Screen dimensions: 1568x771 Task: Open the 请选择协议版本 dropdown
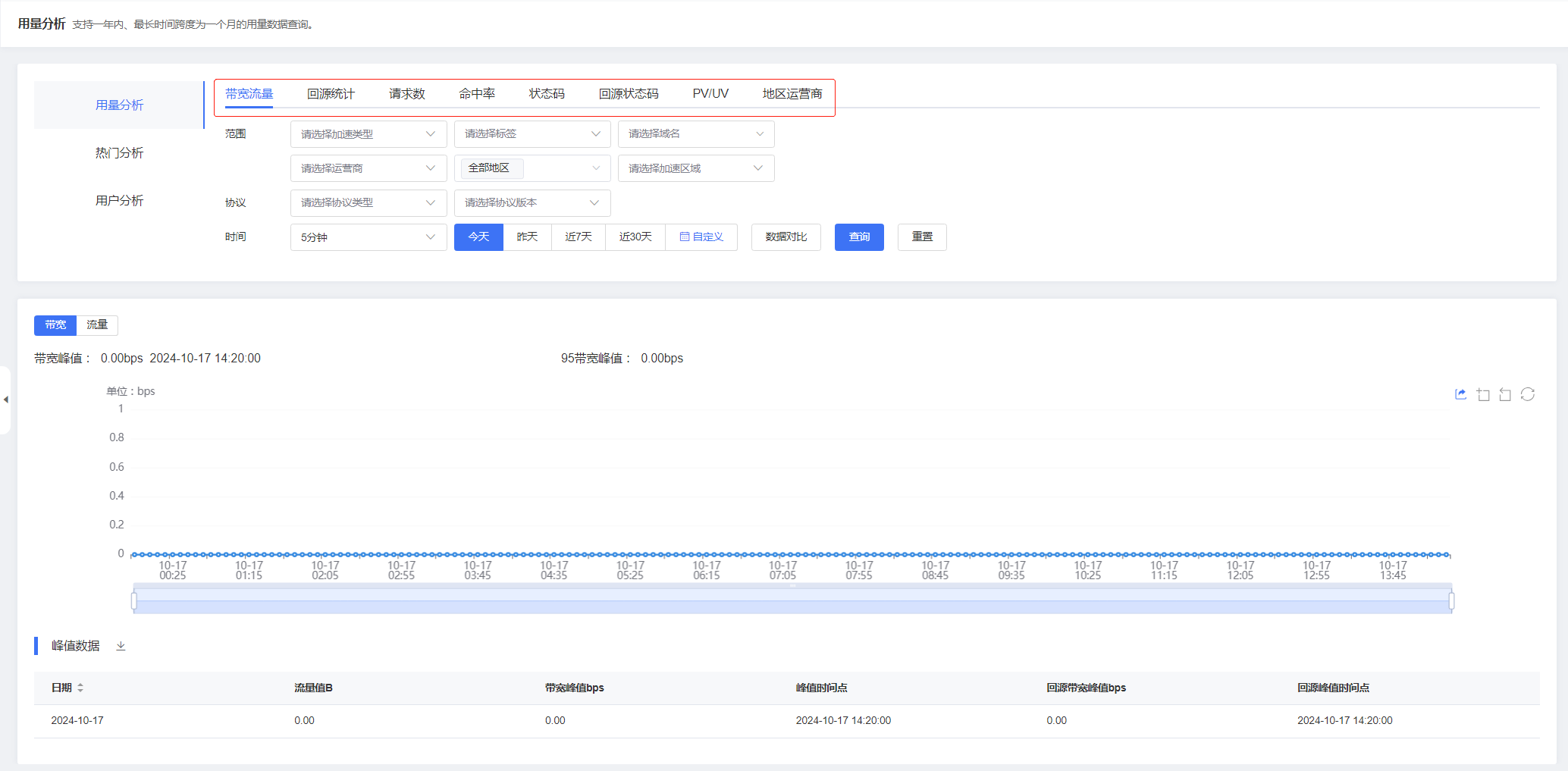pos(532,202)
